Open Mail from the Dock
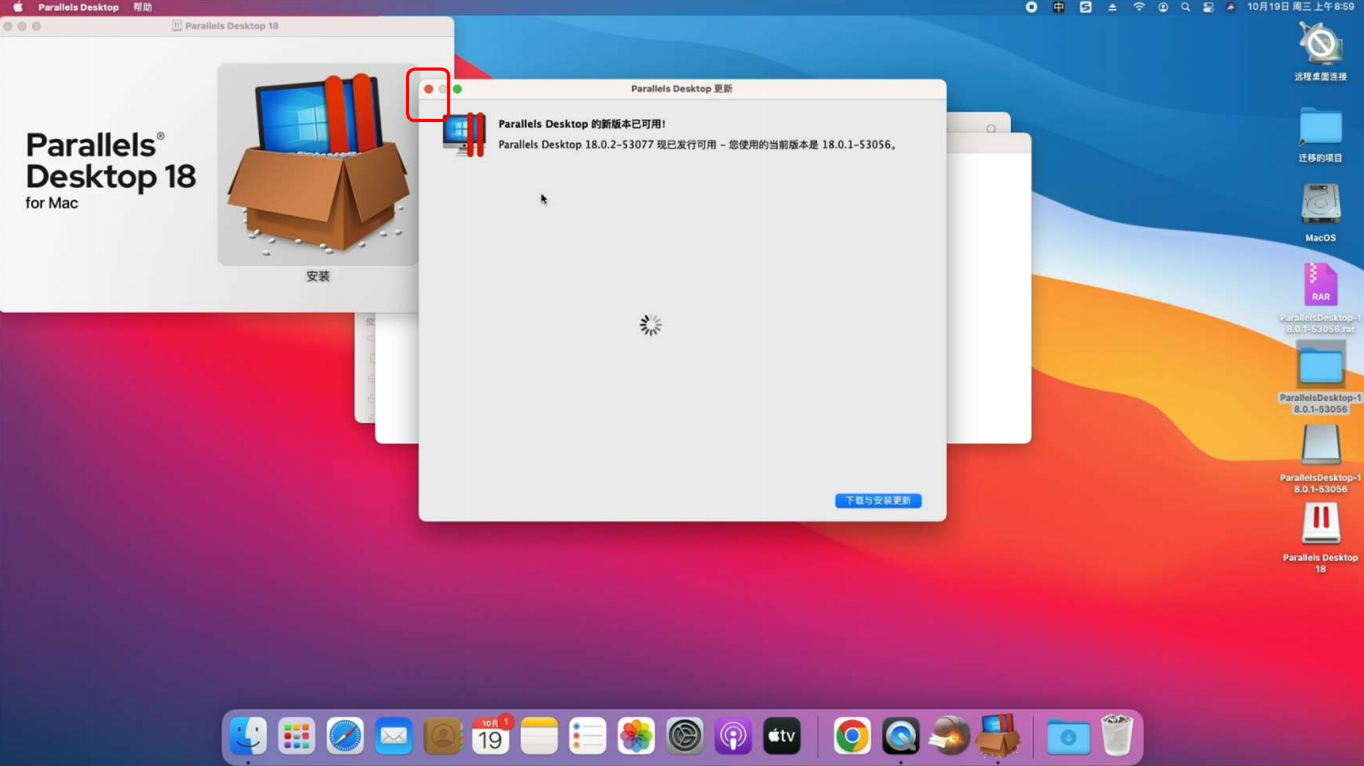This screenshot has height=766, width=1364. [394, 737]
